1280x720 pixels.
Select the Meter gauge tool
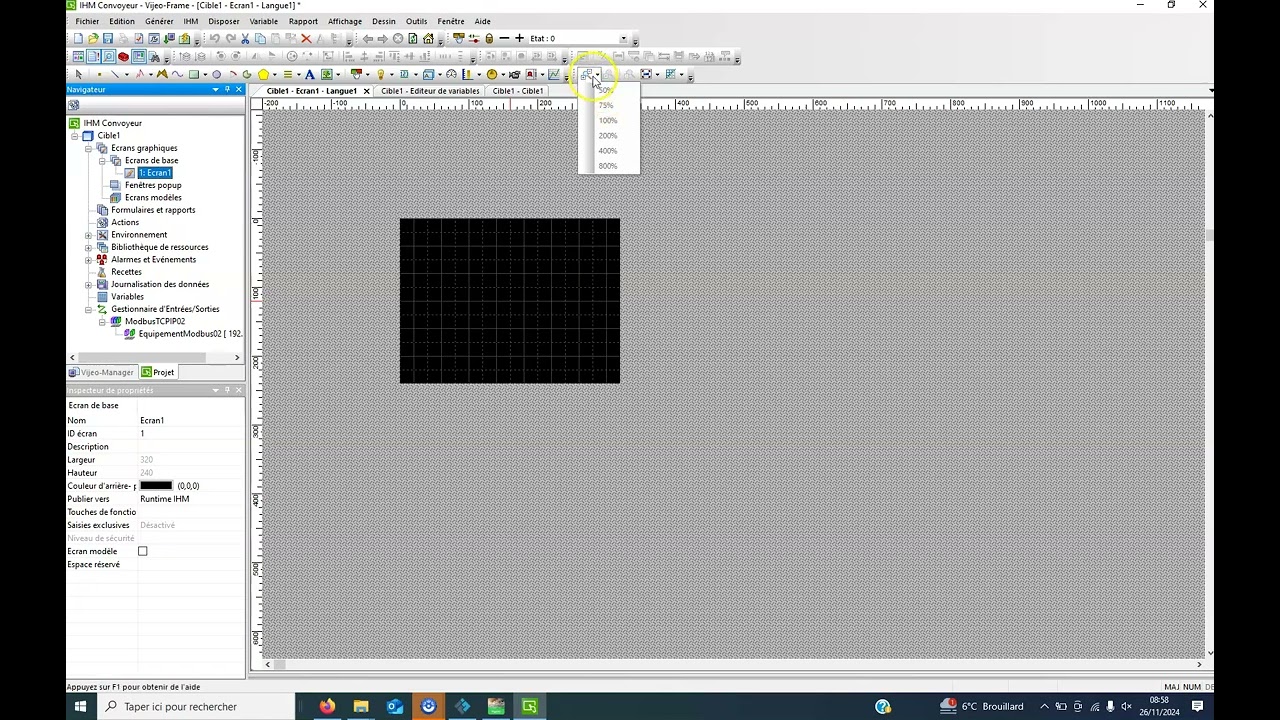pyautogui.click(x=451, y=74)
